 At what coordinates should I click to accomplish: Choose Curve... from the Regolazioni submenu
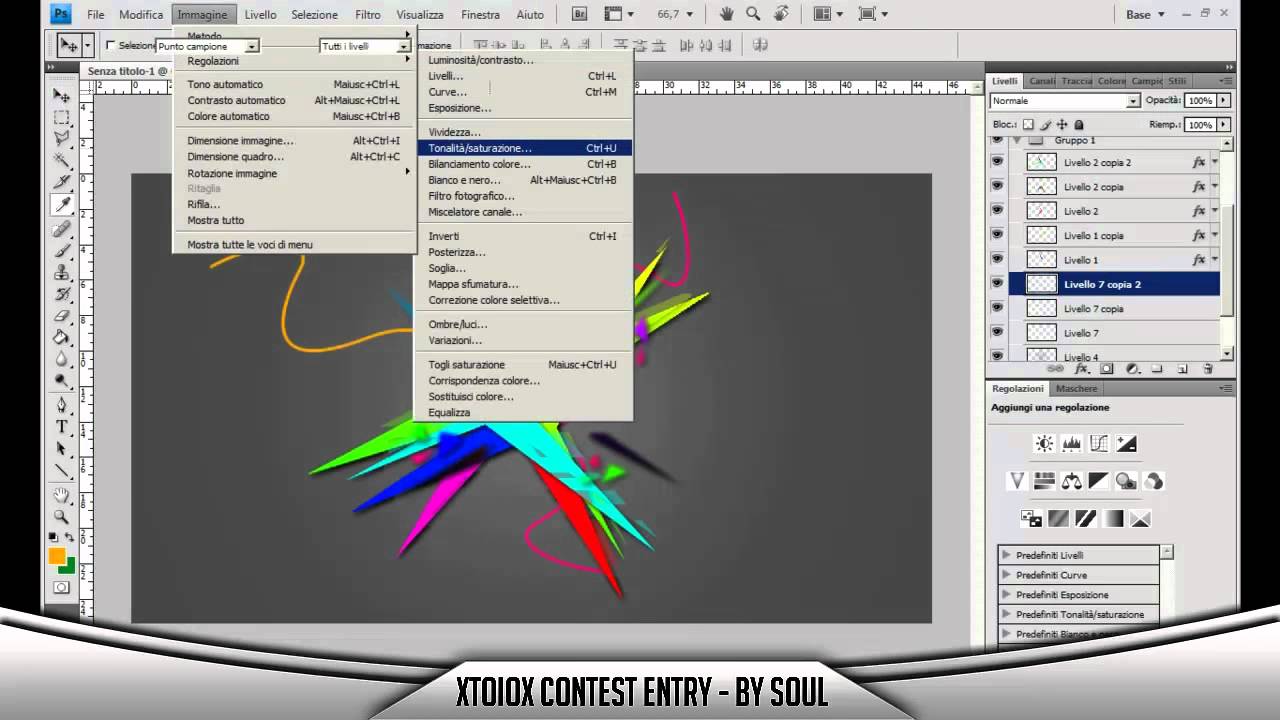523,92
